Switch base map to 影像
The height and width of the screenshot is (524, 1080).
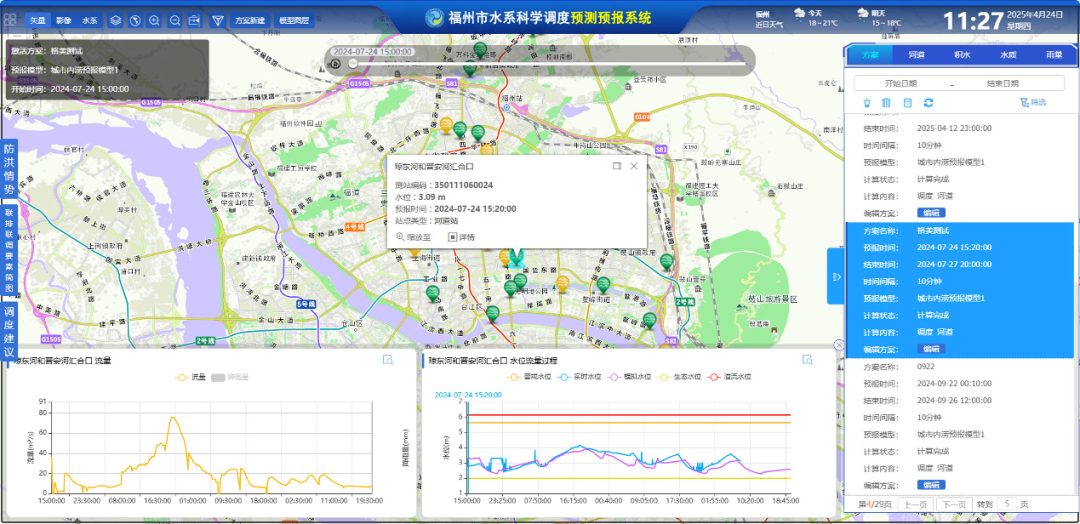(63, 21)
